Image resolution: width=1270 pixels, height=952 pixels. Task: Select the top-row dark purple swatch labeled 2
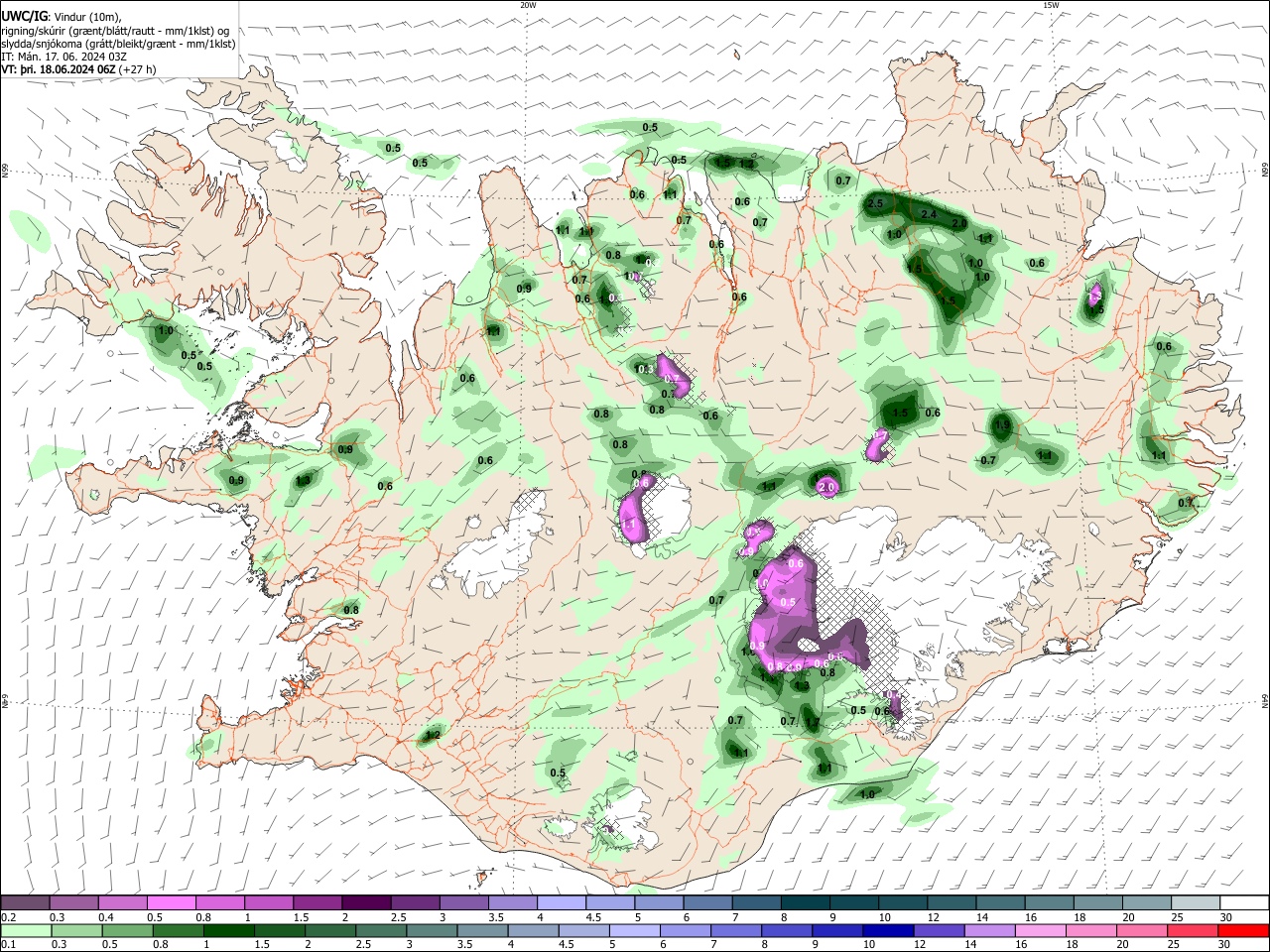tap(366, 903)
